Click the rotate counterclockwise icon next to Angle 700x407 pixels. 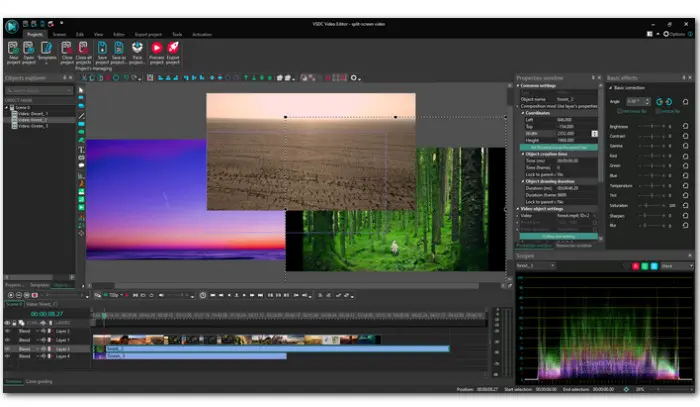[659, 102]
